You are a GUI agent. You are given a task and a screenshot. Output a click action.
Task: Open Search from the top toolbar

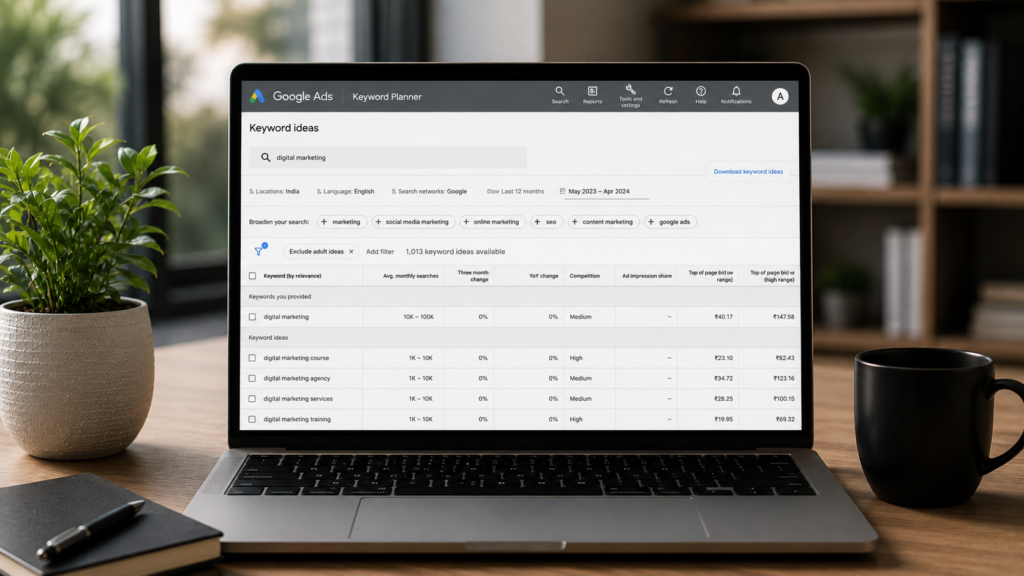pyautogui.click(x=560, y=95)
